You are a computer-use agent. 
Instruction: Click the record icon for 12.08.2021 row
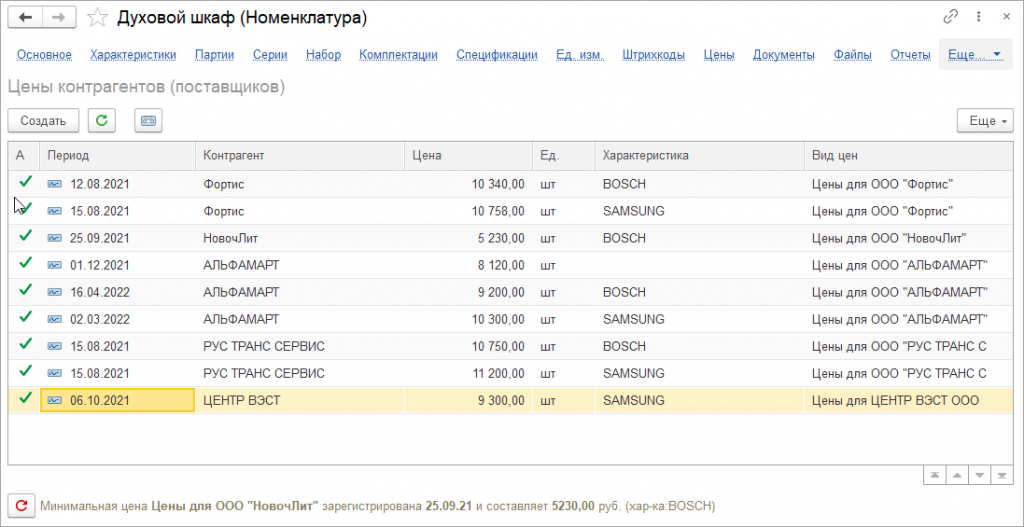[55, 184]
